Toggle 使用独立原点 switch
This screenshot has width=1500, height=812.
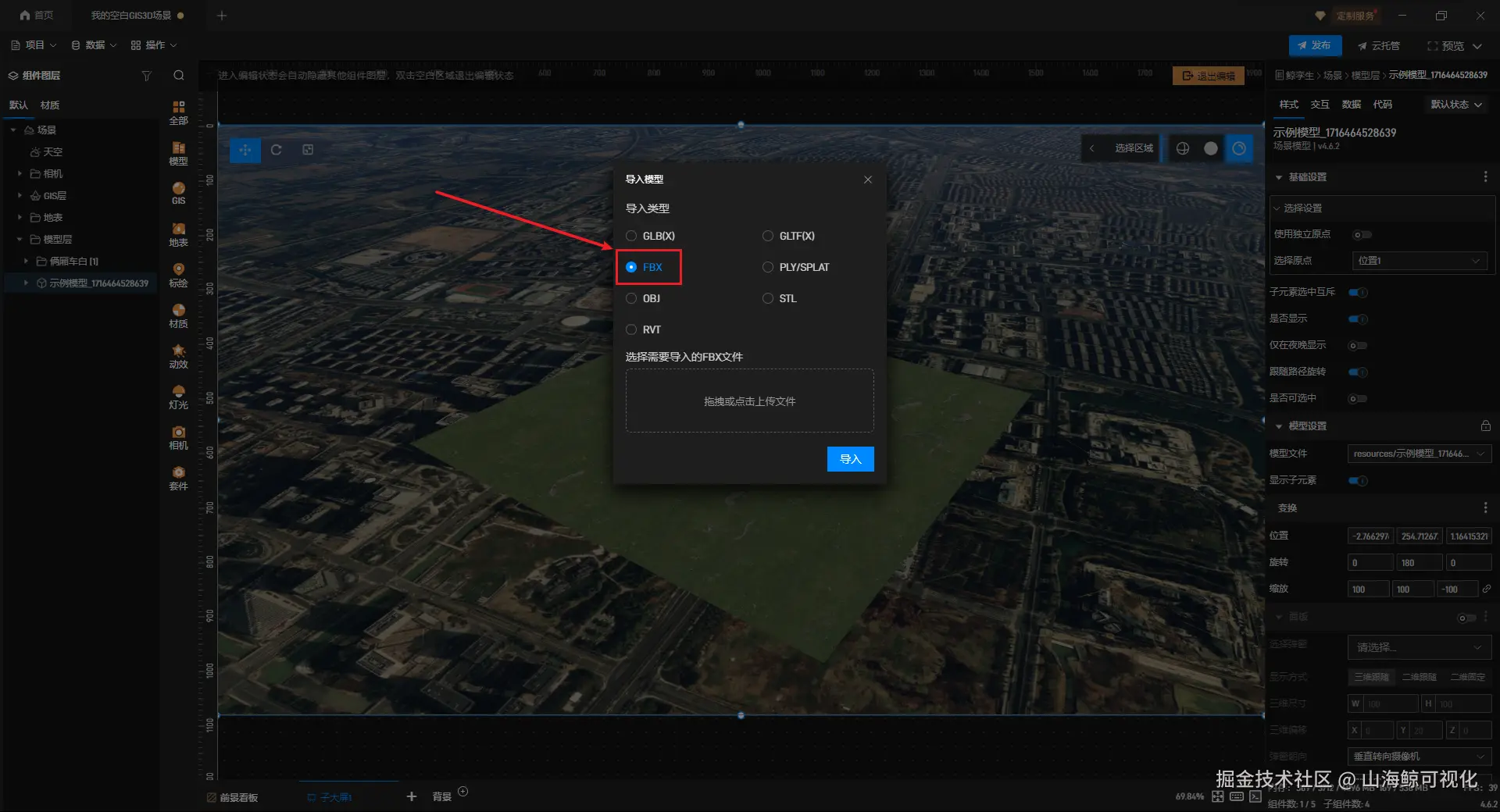tap(1362, 234)
